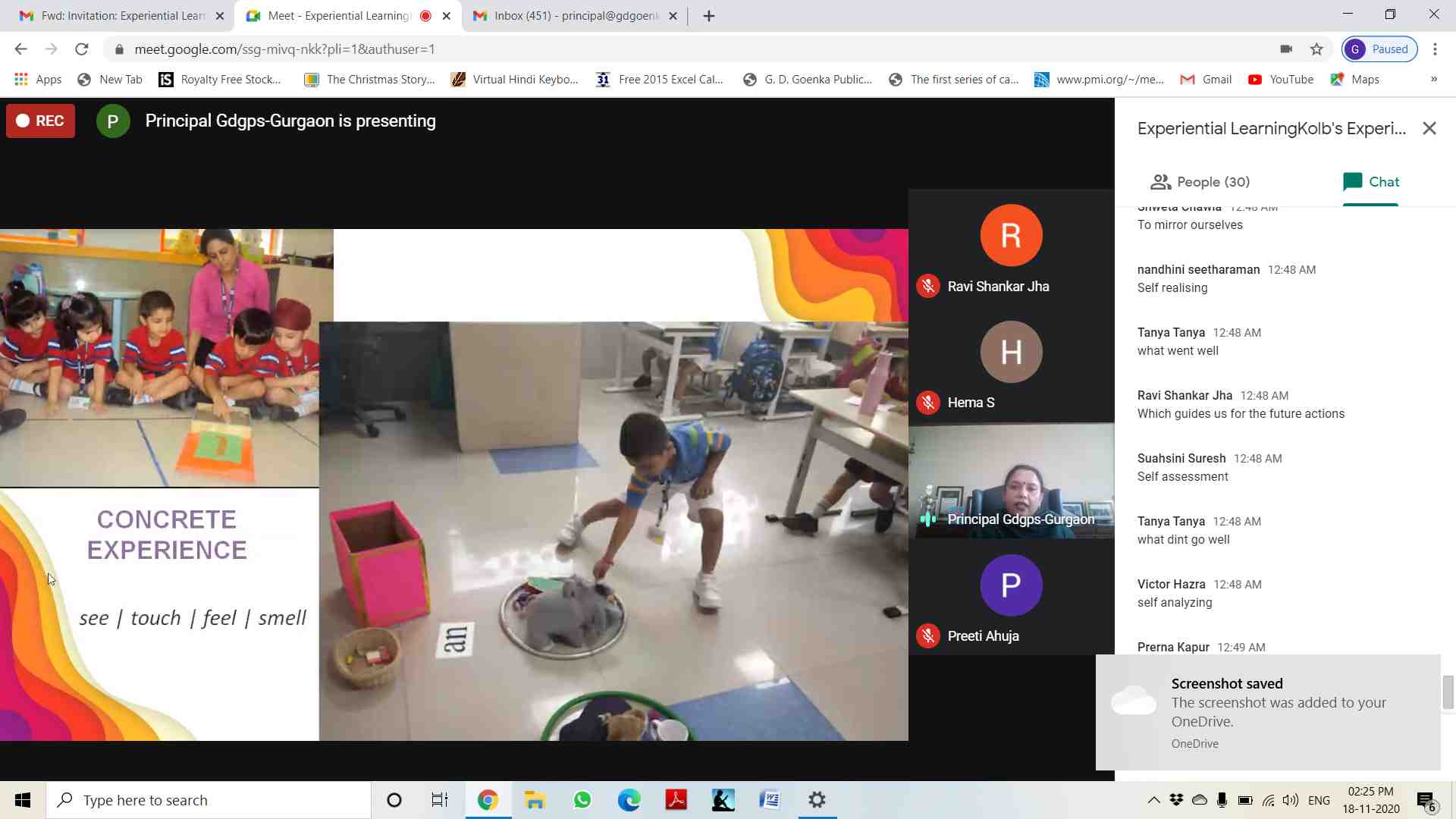The image size is (1456, 819).
Task: Open the Maps bookmark
Action: tap(1355, 80)
